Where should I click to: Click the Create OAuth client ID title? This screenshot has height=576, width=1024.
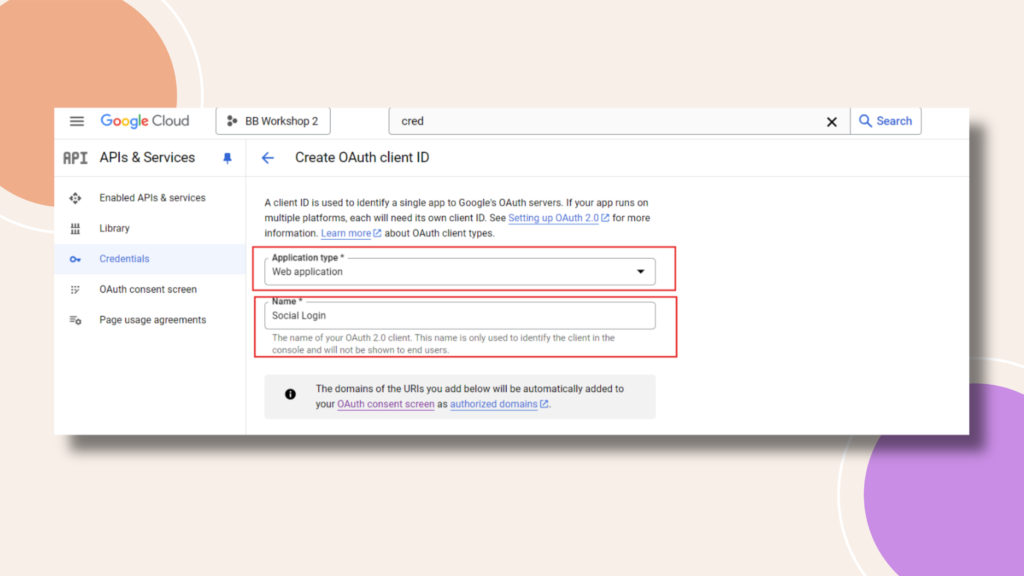[362, 157]
